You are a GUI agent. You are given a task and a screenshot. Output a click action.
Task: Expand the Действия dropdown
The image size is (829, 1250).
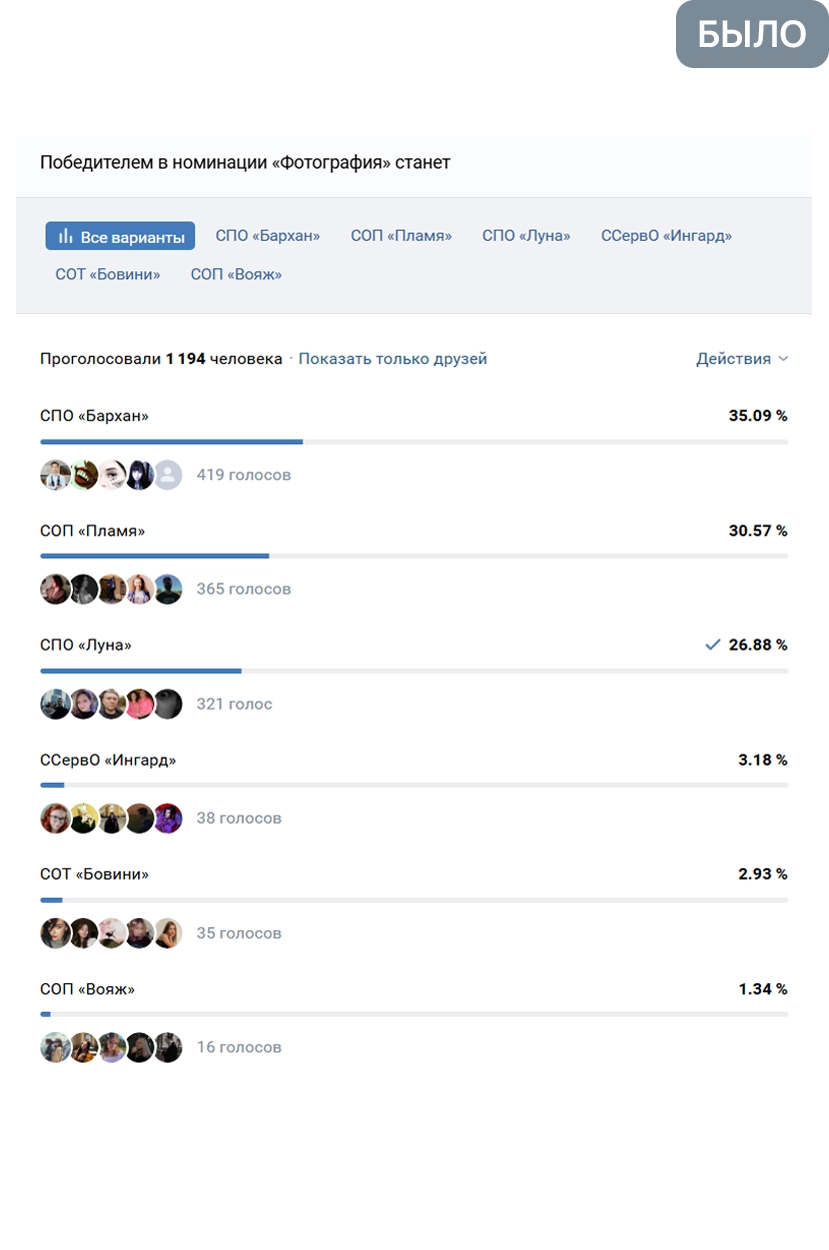[x=742, y=359]
